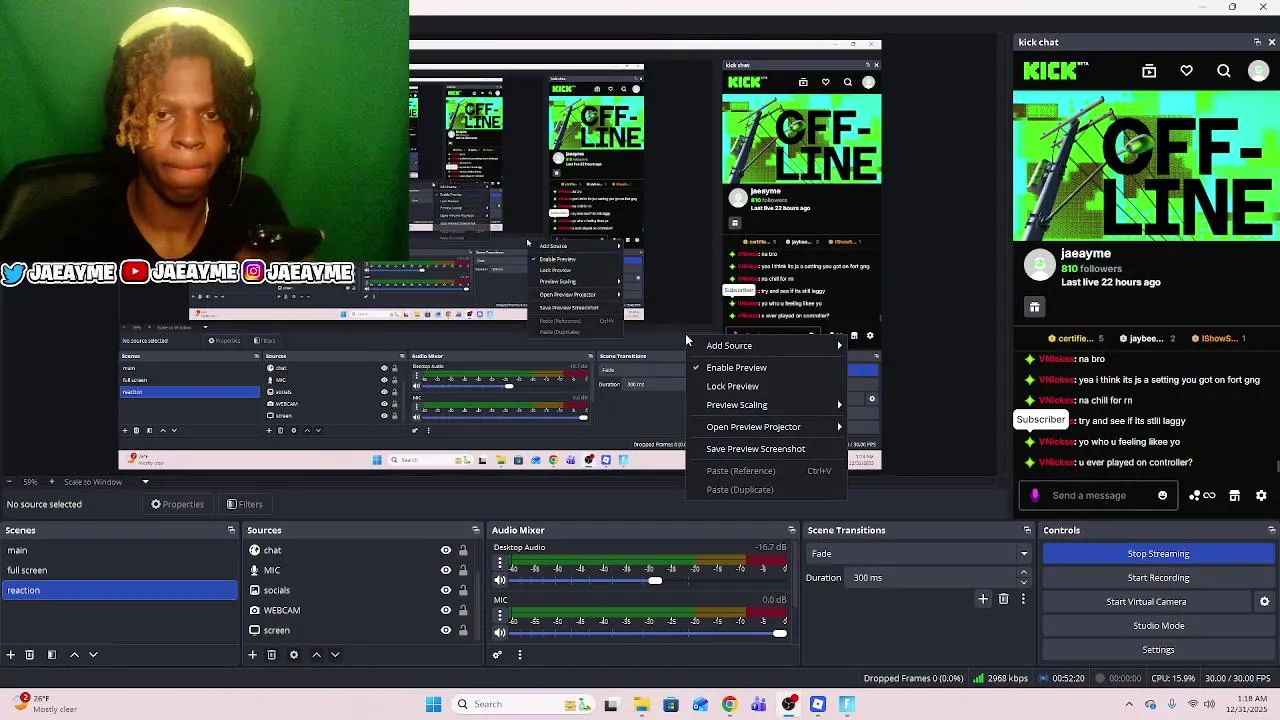Viewport: 1280px width, 720px height.
Task: Click the Start Recording button
Action: click(1159, 578)
